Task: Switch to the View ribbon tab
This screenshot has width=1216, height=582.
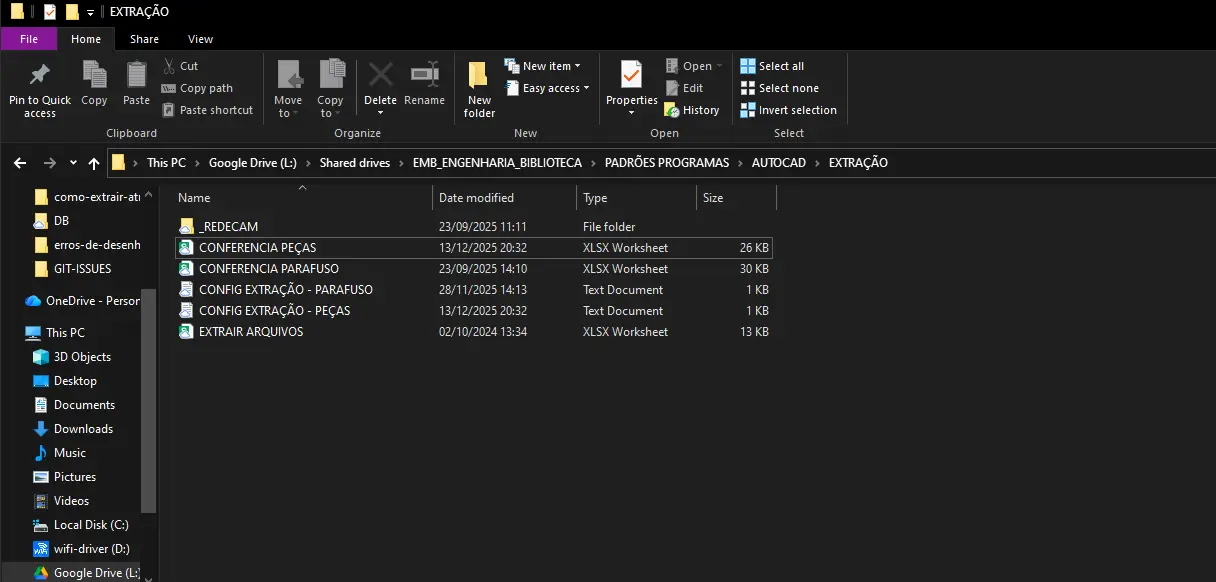Action: coord(200,39)
